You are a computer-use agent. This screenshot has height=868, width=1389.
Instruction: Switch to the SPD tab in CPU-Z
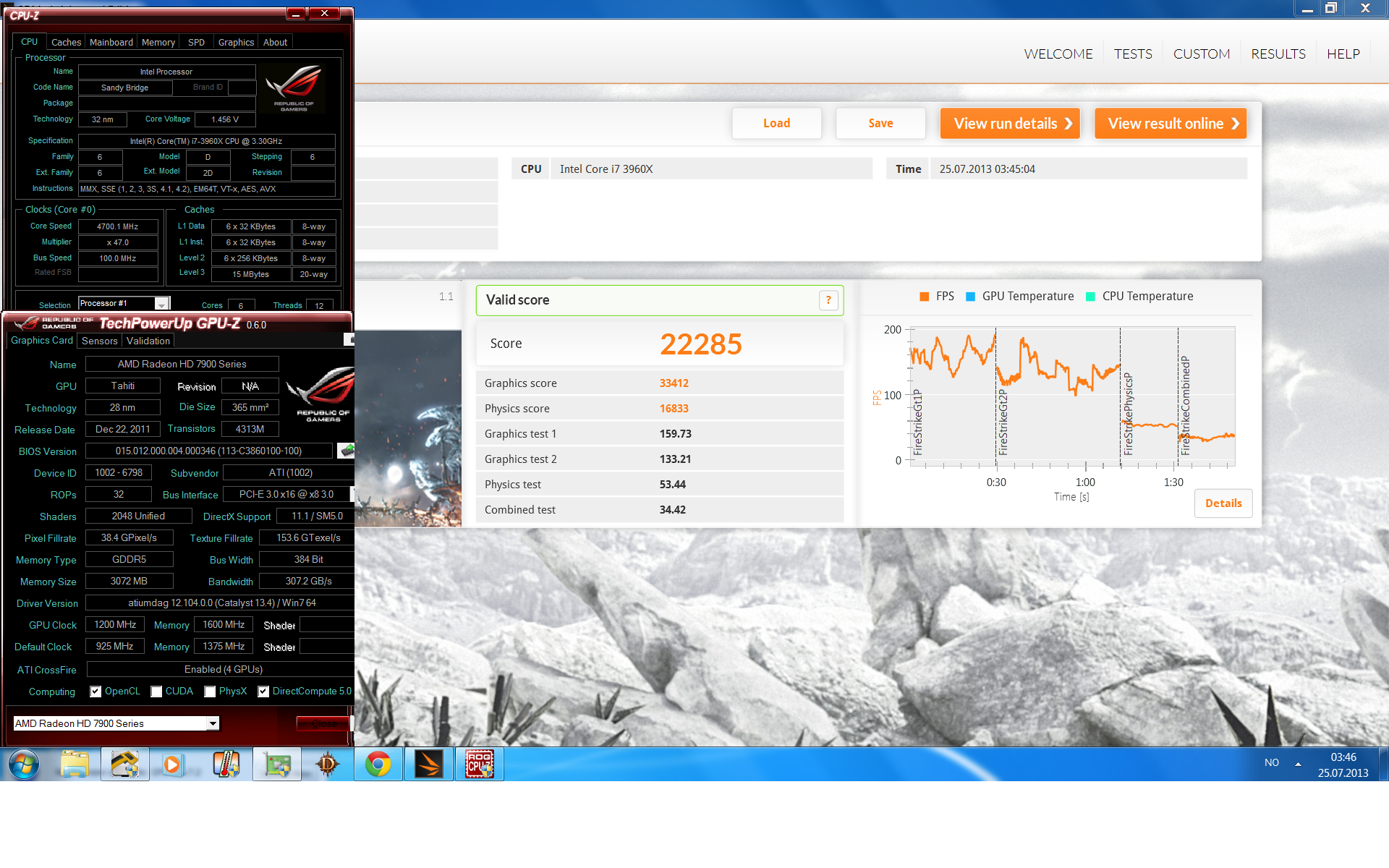pyautogui.click(x=197, y=43)
